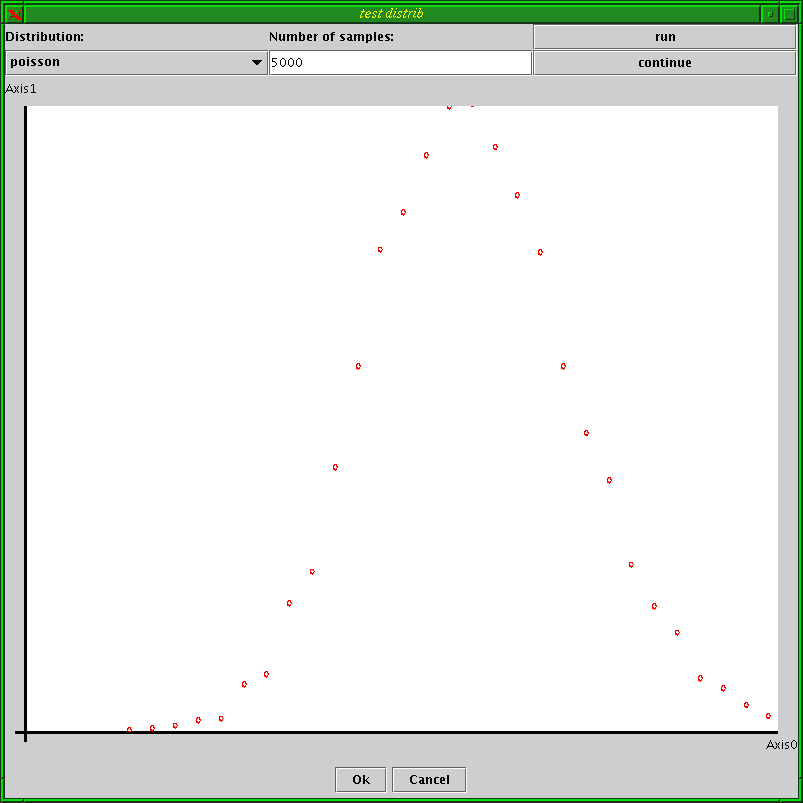Confirm with the Ok button

click(x=361, y=780)
